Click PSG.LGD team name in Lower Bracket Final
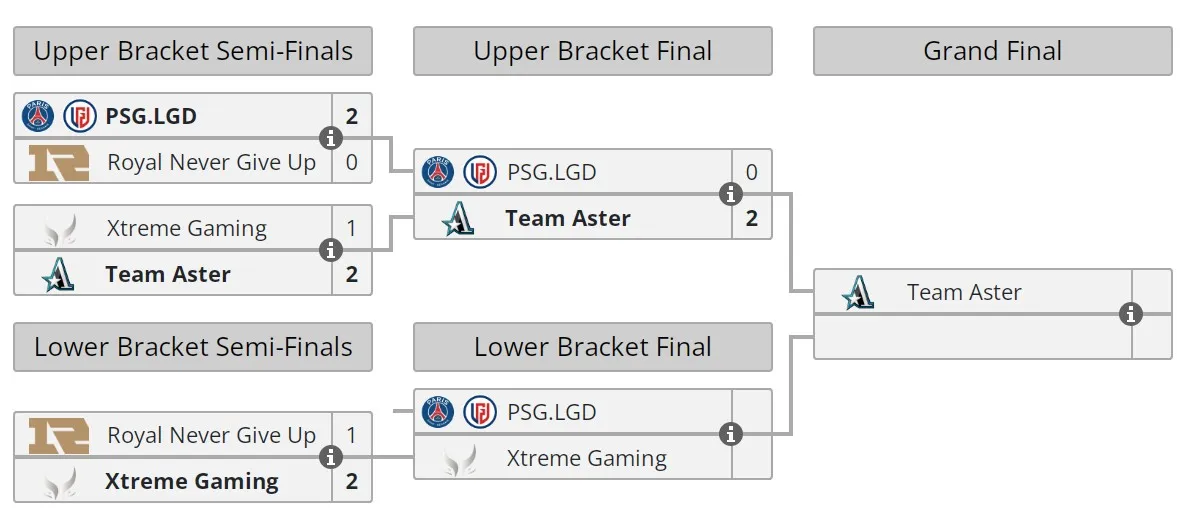The image size is (1189, 523). click(551, 412)
